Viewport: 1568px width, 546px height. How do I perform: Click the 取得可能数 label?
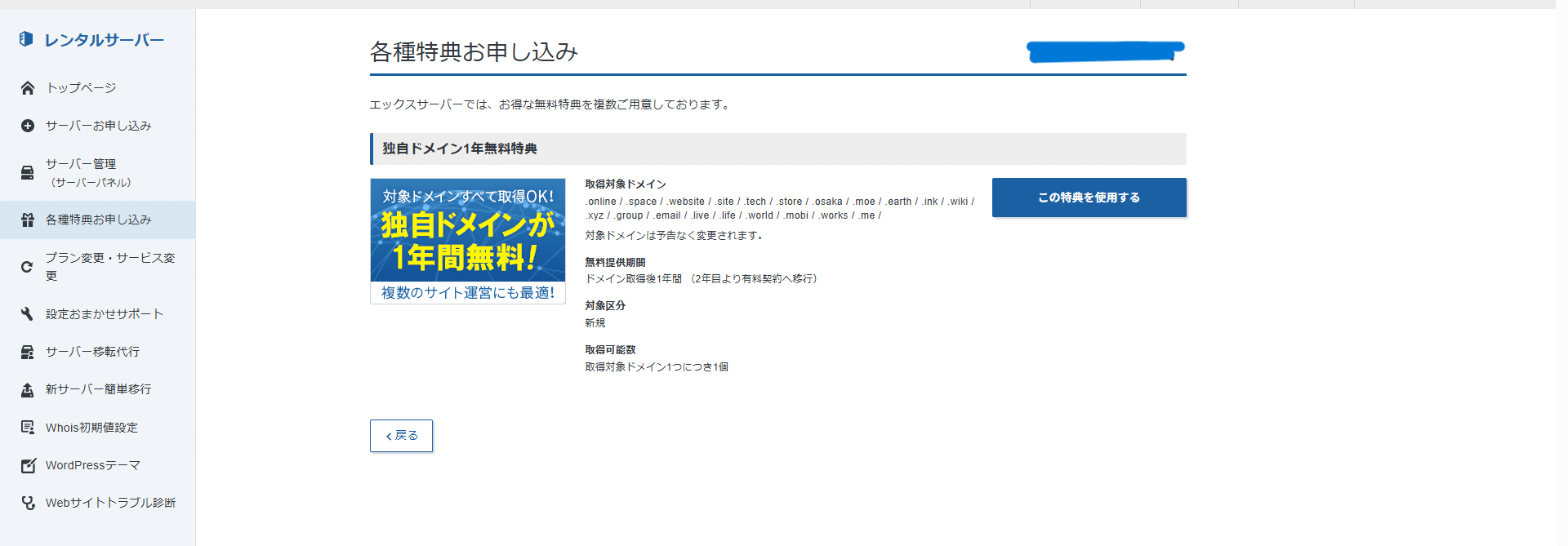click(610, 350)
